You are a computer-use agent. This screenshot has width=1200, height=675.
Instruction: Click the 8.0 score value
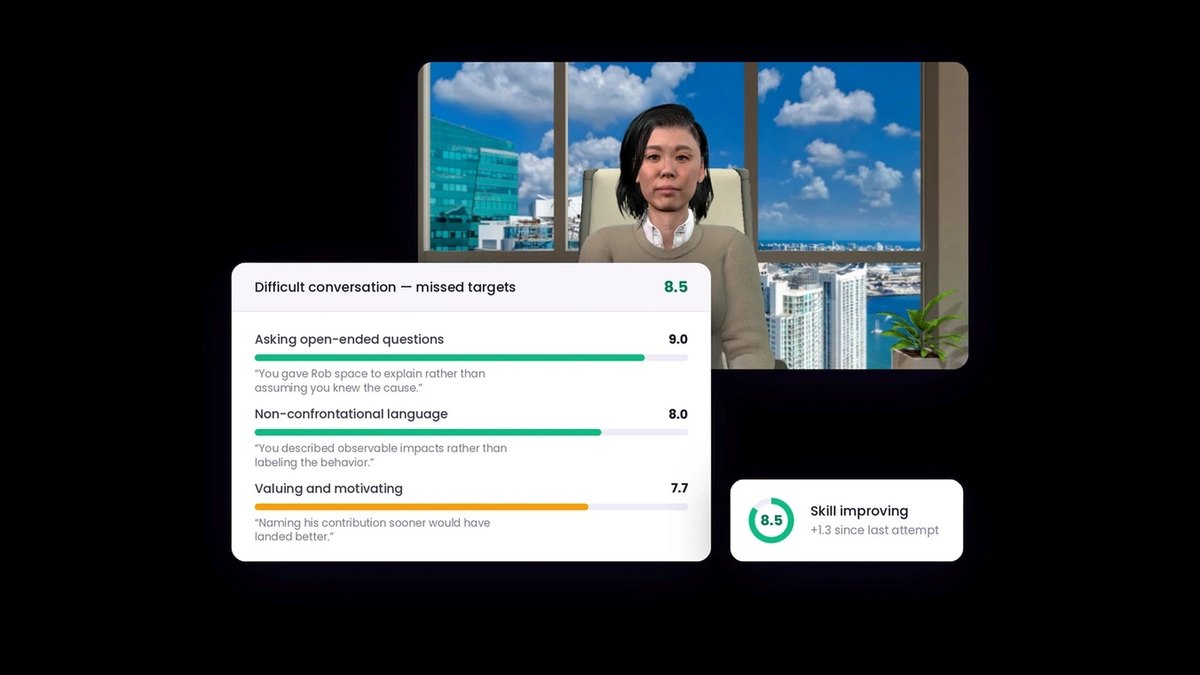[678, 414]
